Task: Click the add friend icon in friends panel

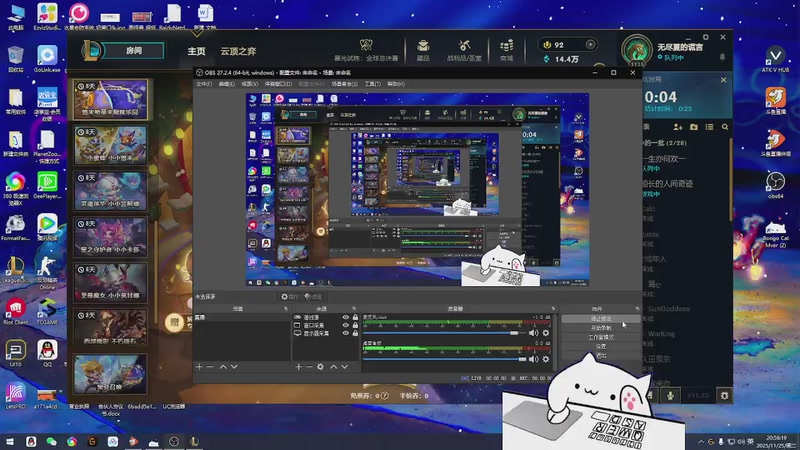Action: click(678, 127)
